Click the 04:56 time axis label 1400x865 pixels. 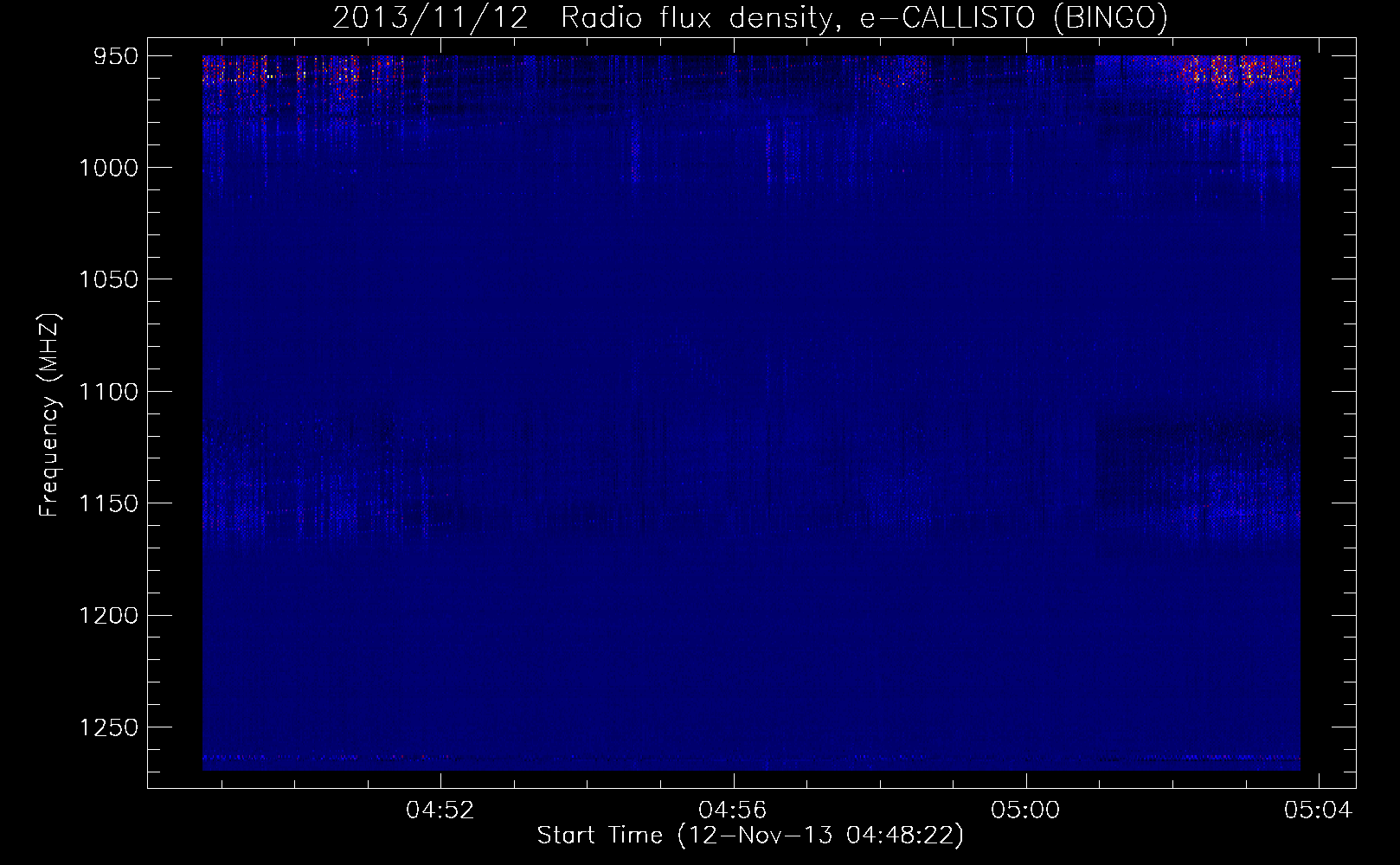tap(733, 811)
